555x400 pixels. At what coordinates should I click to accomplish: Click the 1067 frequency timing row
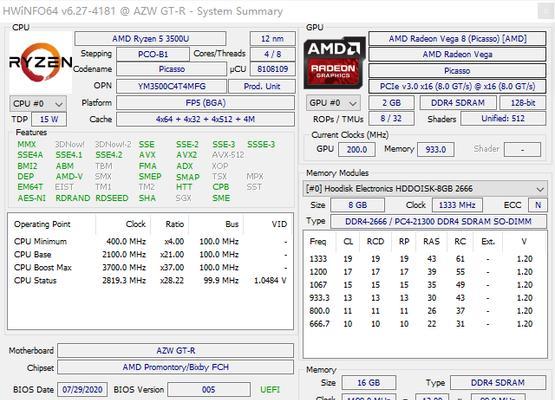click(425, 285)
